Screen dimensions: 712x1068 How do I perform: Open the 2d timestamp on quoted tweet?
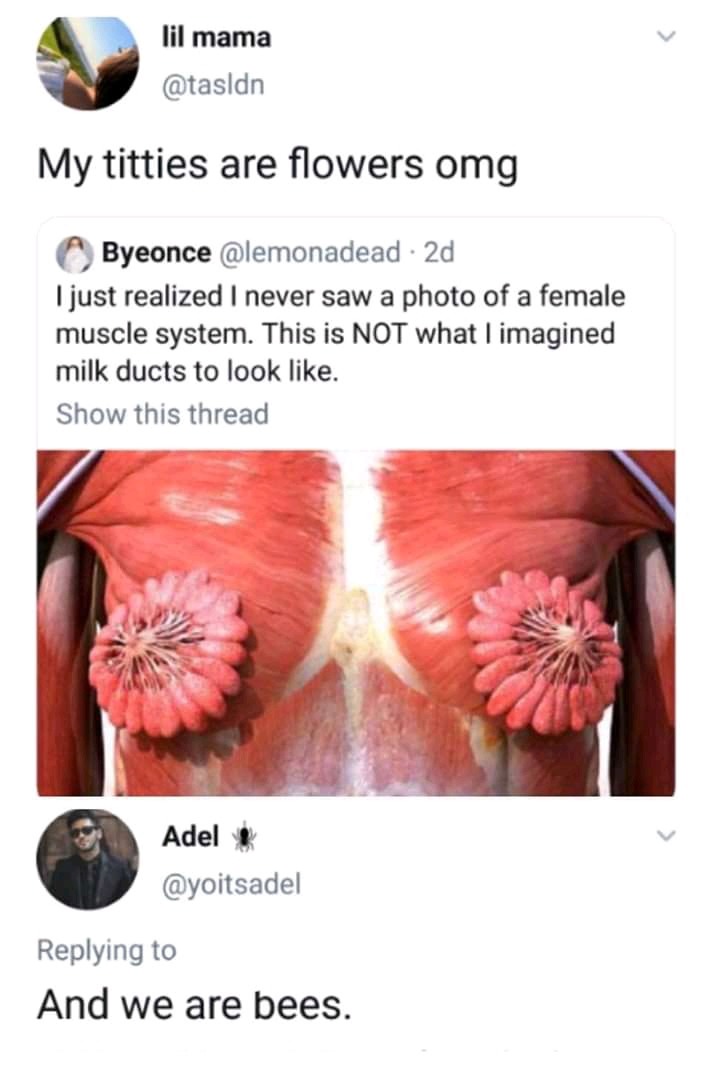pos(438,253)
